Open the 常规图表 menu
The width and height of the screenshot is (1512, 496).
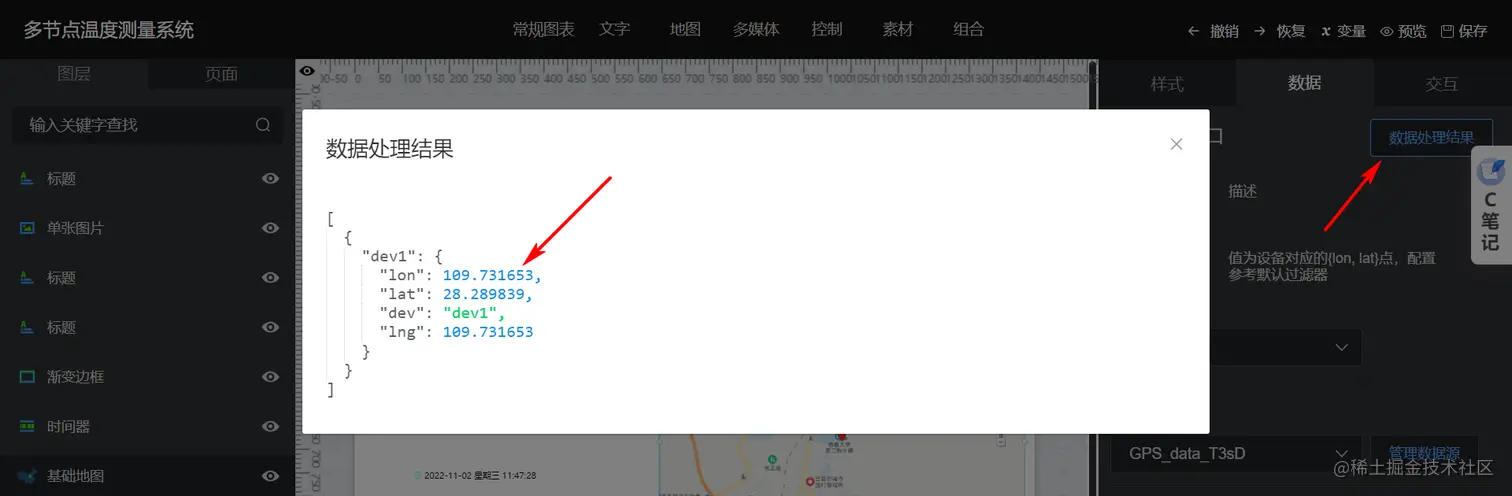(543, 29)
